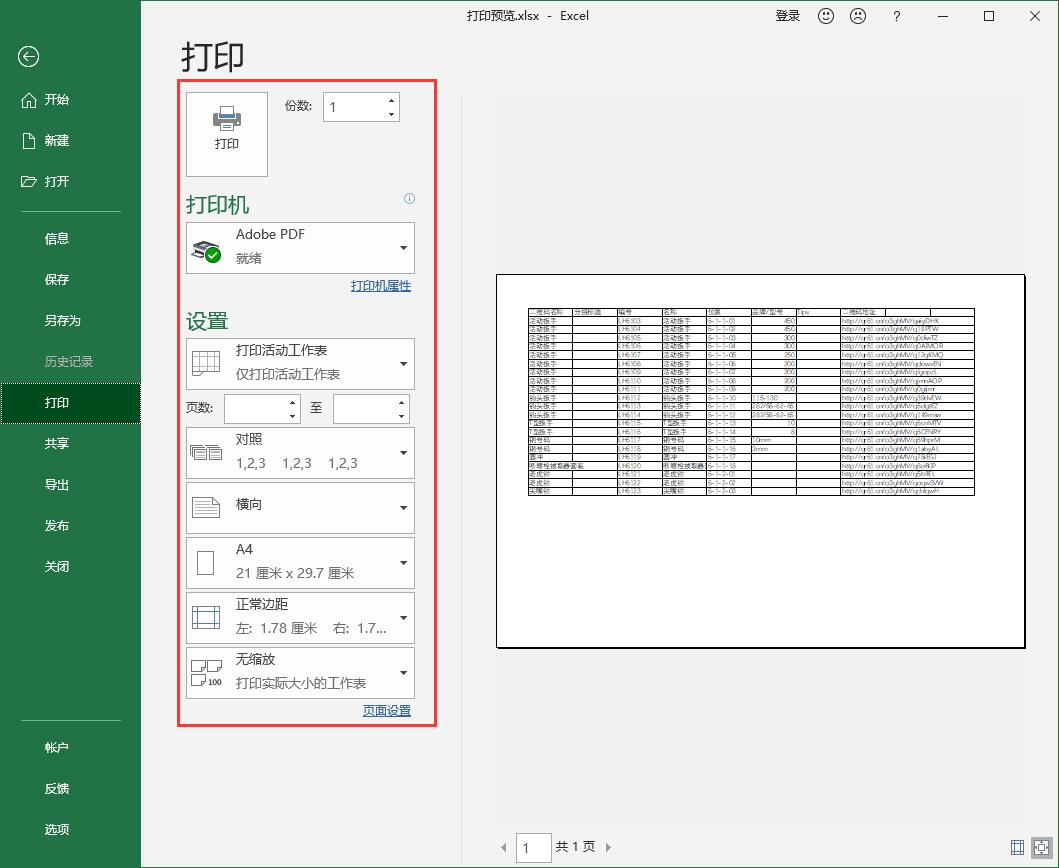This screenshot has width=1059, height=868.
Task: Click the smiley feedback icon in title bar
Action: (825, 16)
